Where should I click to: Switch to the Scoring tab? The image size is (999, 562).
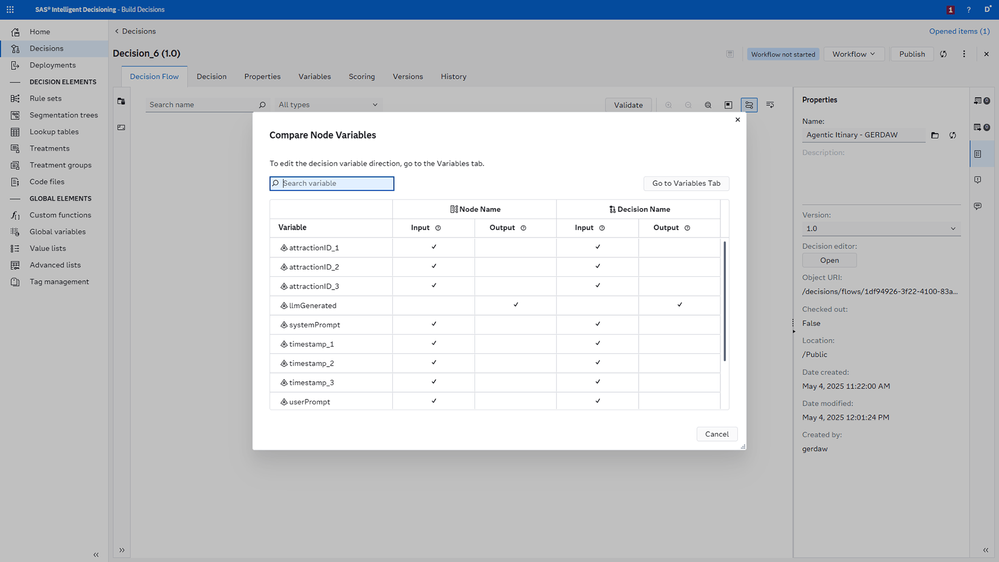tap(361, 76)
